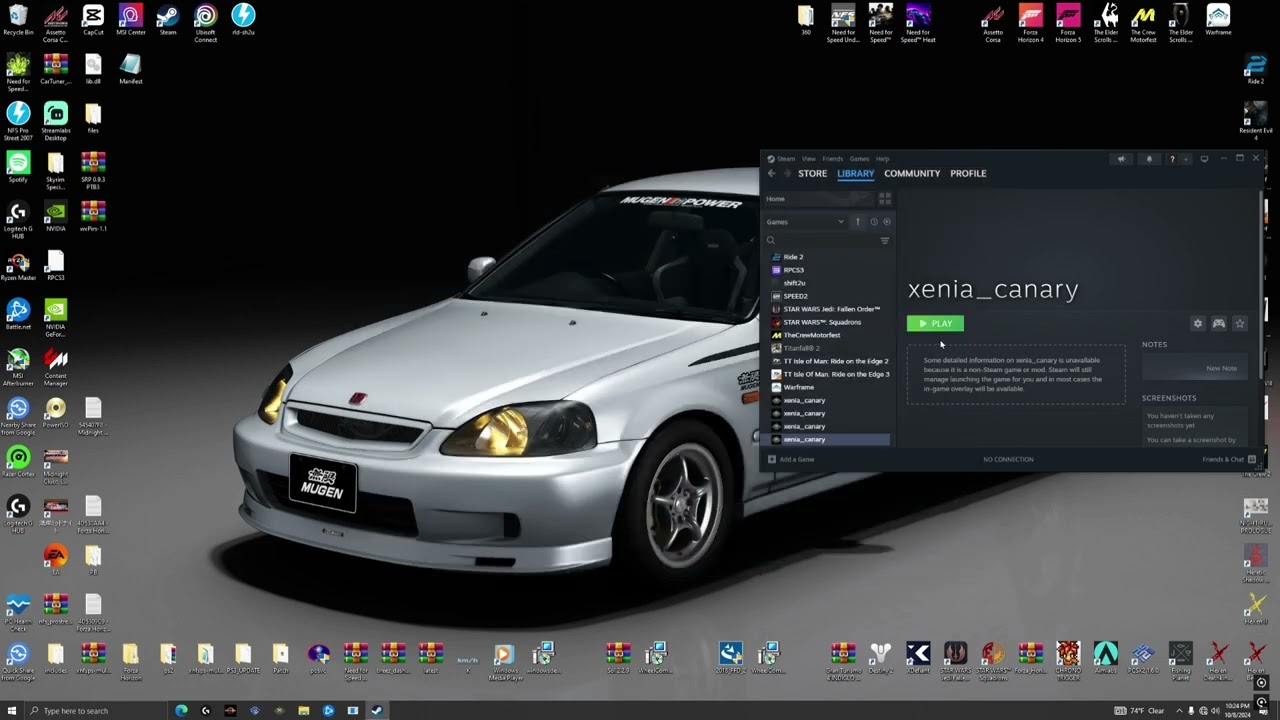Click the Steam back navigation arrow
The image size is (1280, 720).
pos(771,173)
